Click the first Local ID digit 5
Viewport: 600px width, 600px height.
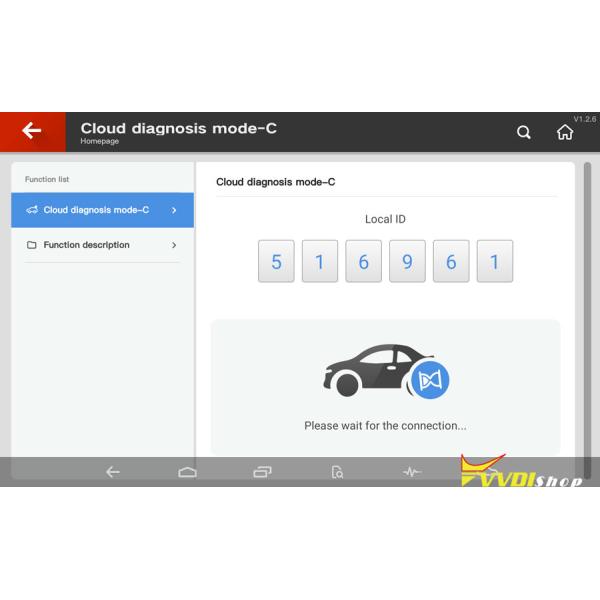[276, 262]
